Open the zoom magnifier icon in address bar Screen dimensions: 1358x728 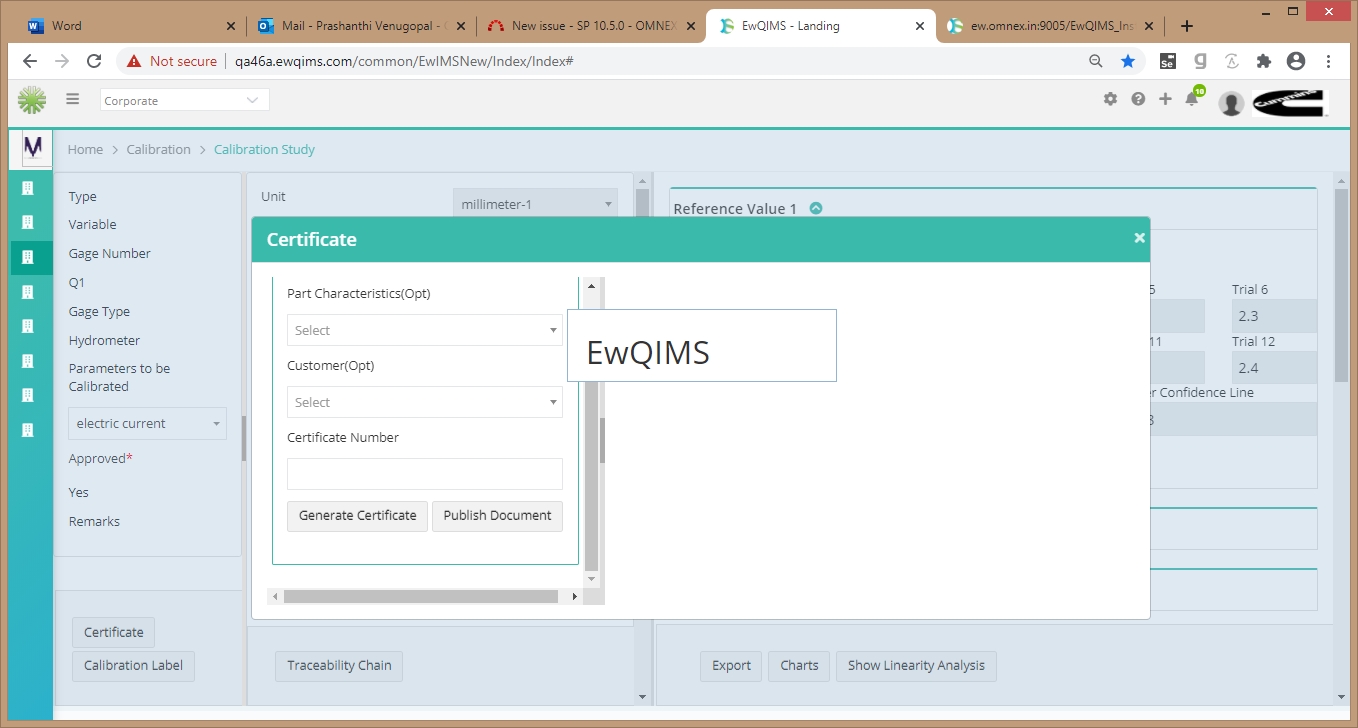click(x=1096, y=61)
